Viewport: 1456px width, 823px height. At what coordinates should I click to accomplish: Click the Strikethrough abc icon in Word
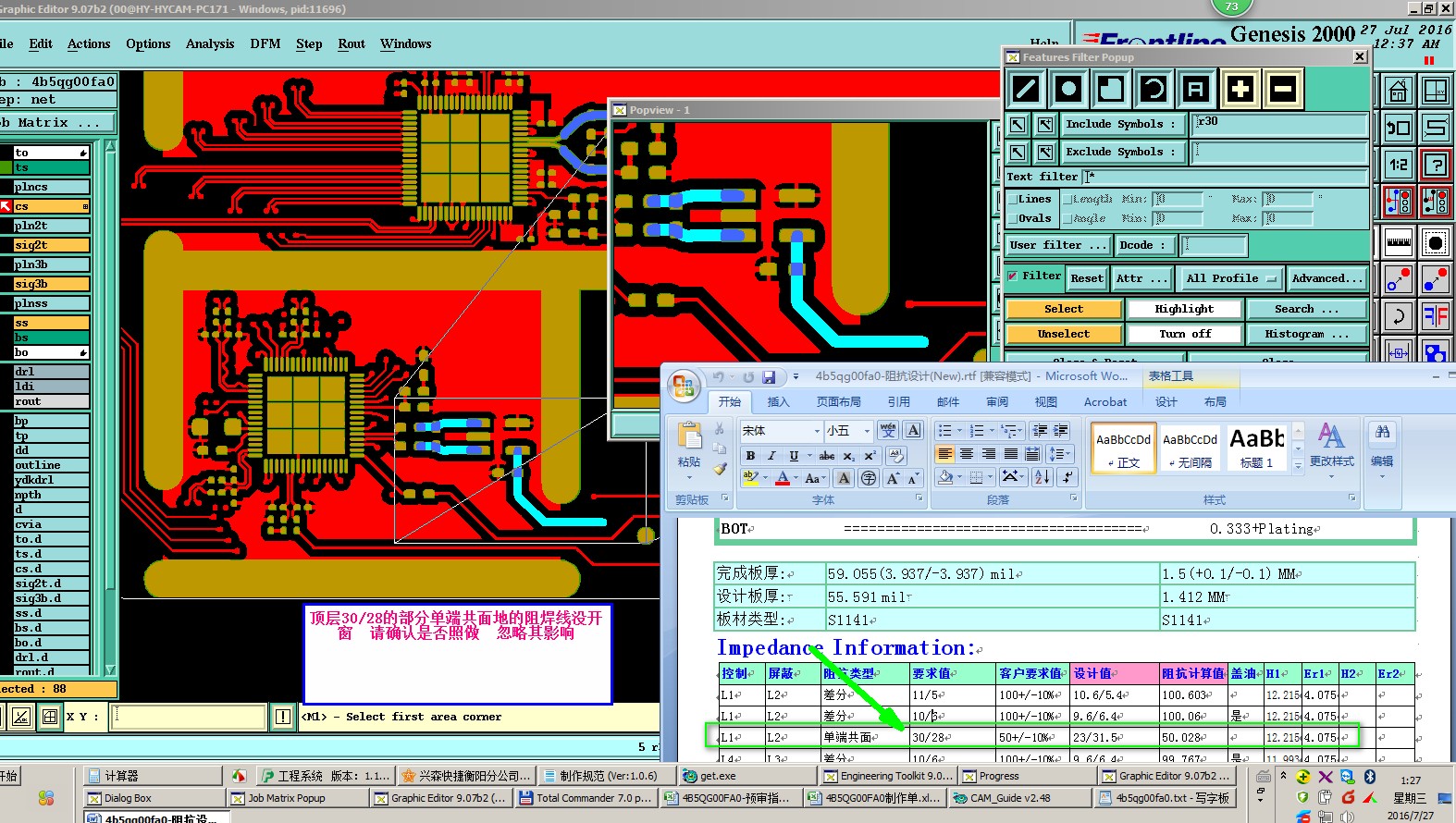click(827, 455)
